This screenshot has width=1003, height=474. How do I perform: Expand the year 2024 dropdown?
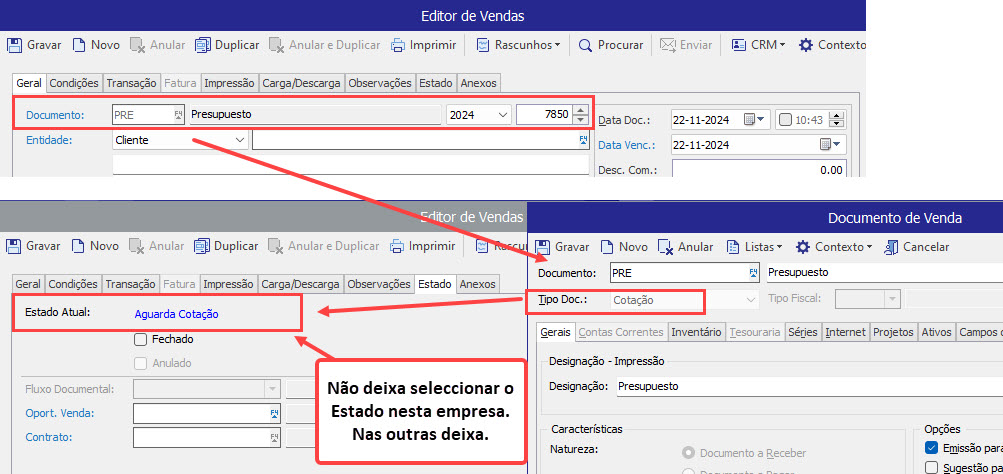click(502, 115)
